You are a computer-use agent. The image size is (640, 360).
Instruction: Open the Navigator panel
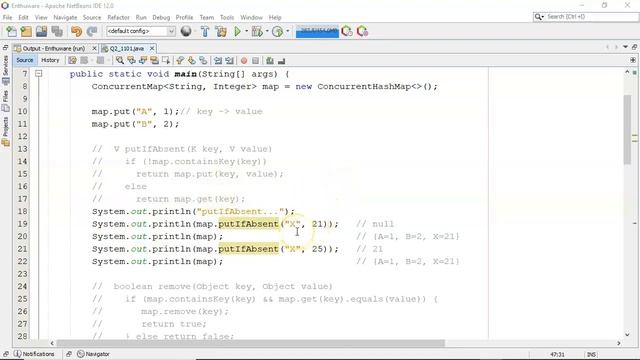[93, 354]
